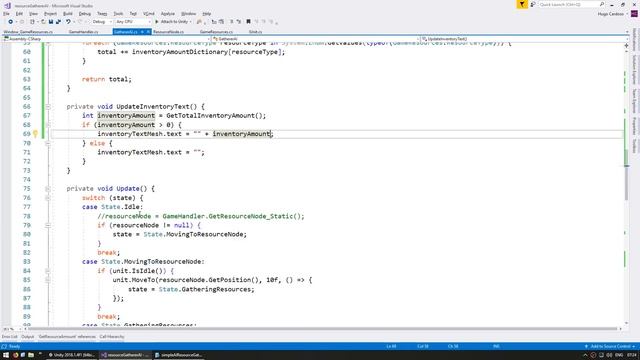Click the Save All toolbar icon
The width and height of the screenshot is (640, 360).
pyautogui.click(x=58, y=22)
